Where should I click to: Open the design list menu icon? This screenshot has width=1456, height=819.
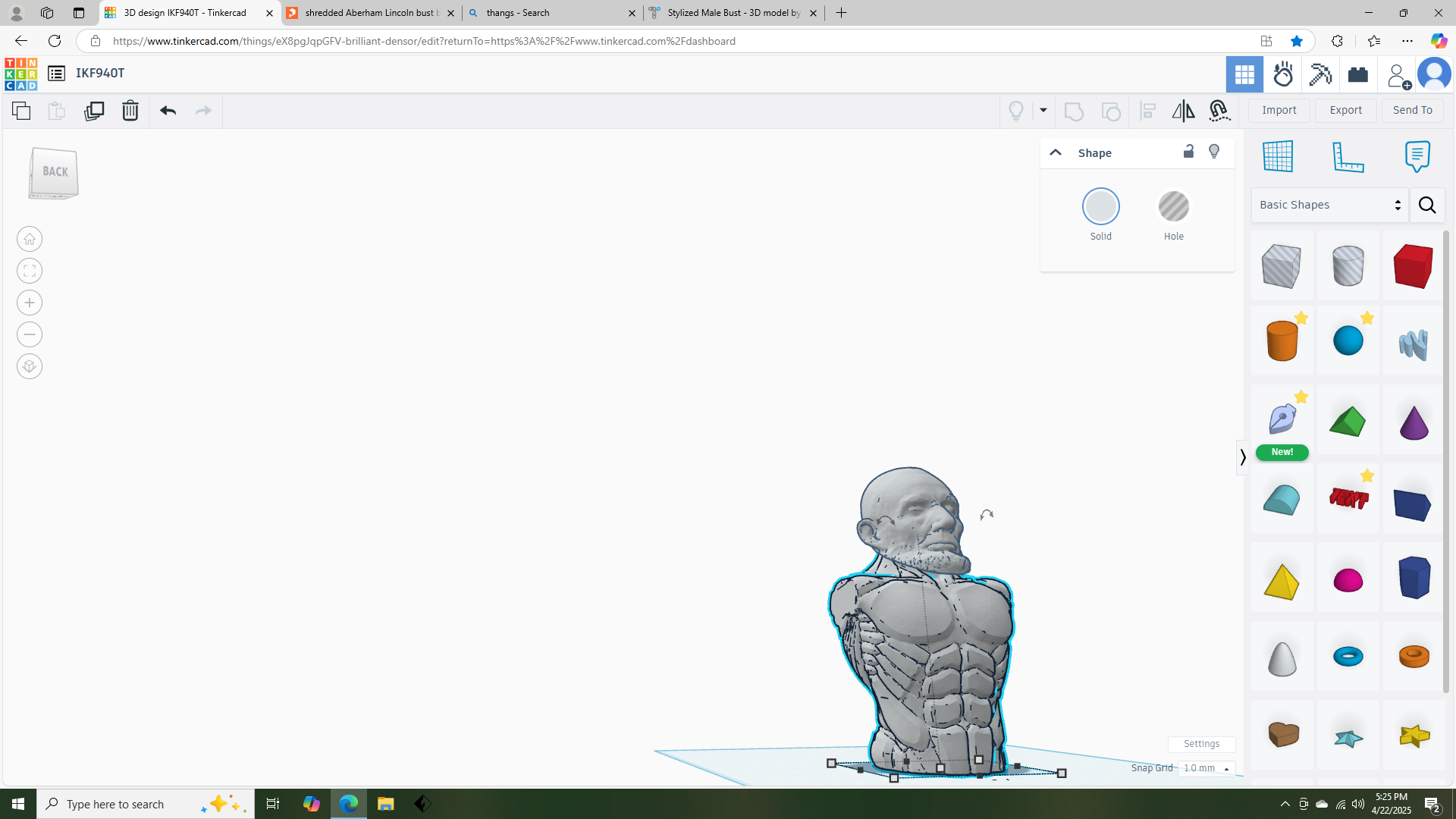pyautogui.click(x=56, y=74)
